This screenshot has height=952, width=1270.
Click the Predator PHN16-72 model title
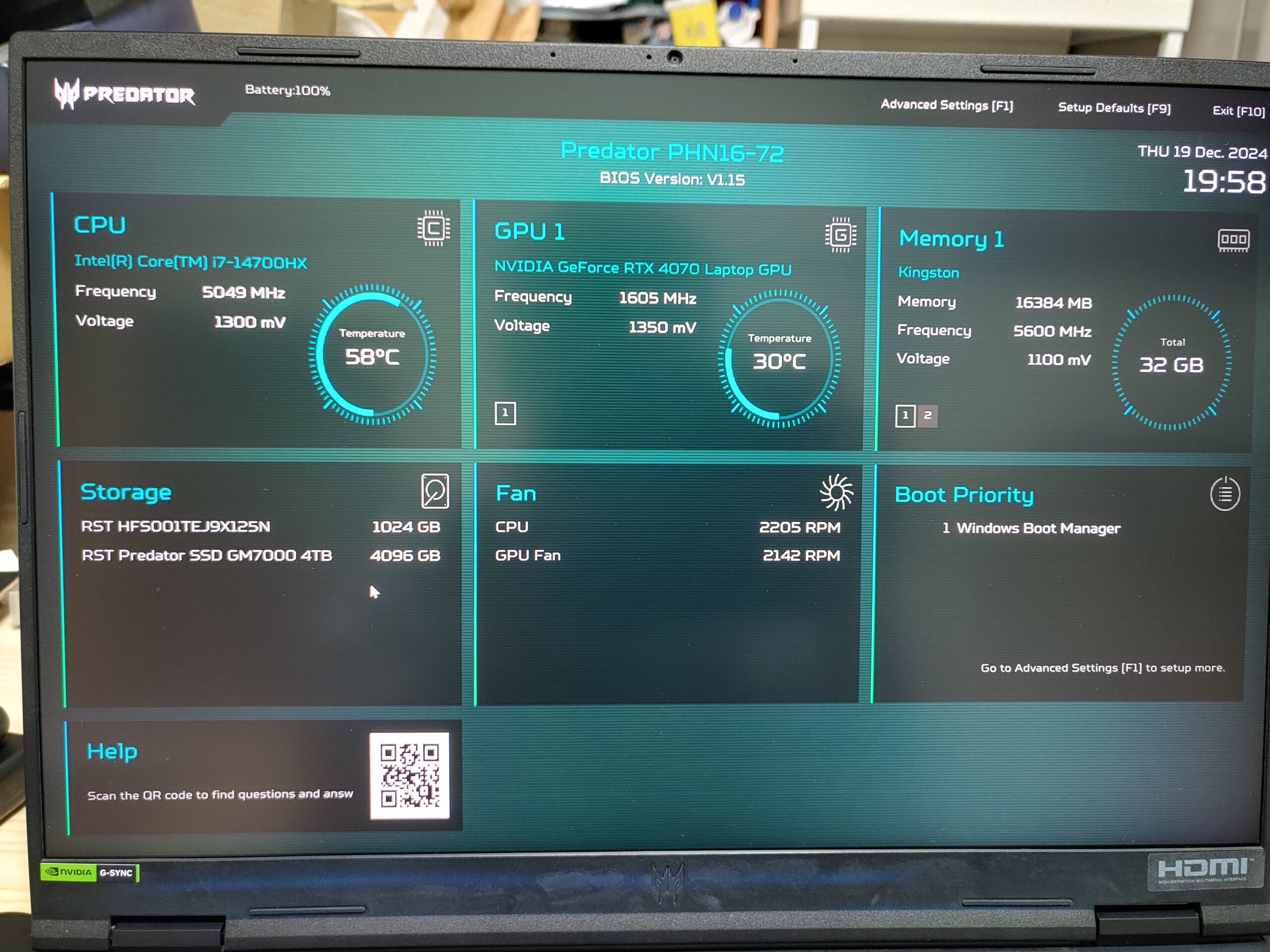(672, 152)
